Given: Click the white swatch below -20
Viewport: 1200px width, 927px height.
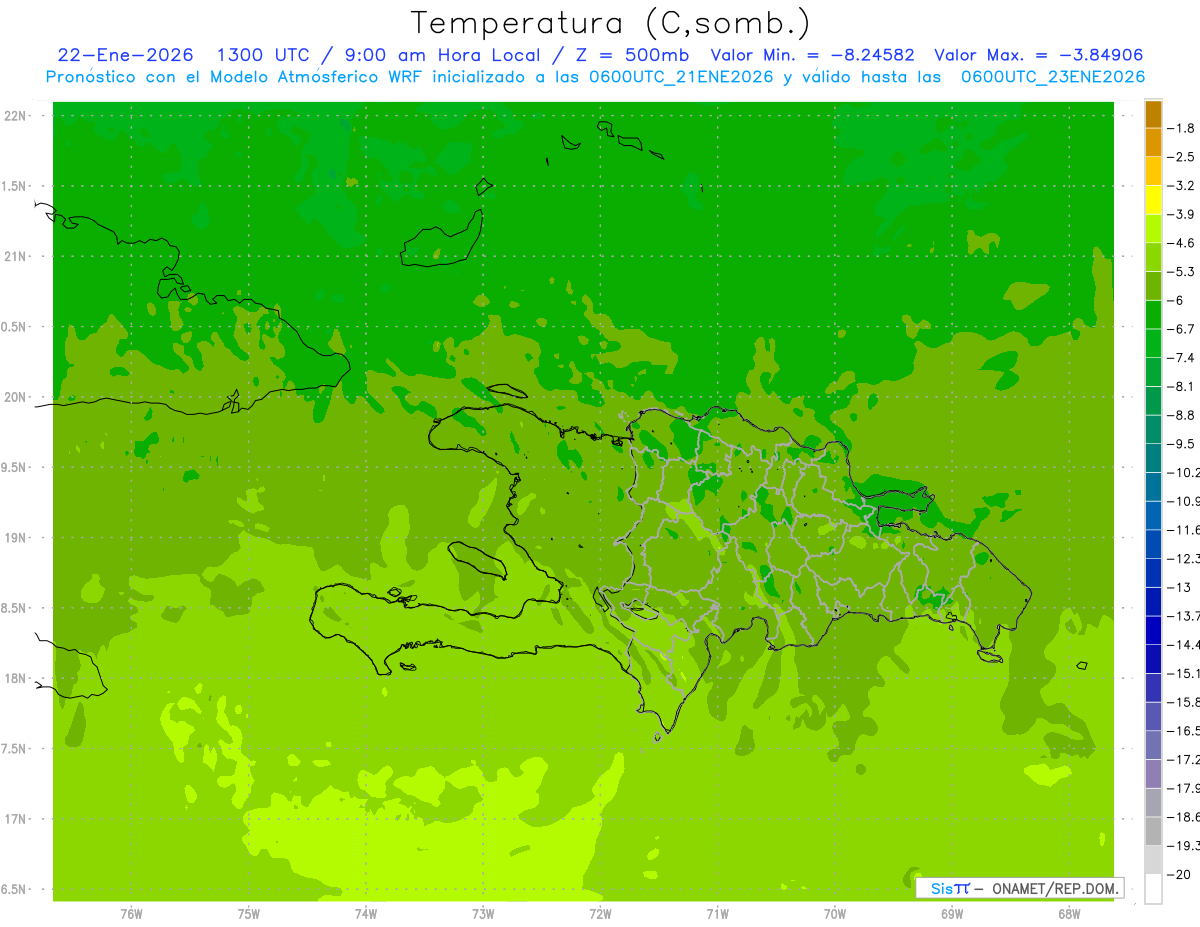Looking at the screenshot, I should 1153,888.
